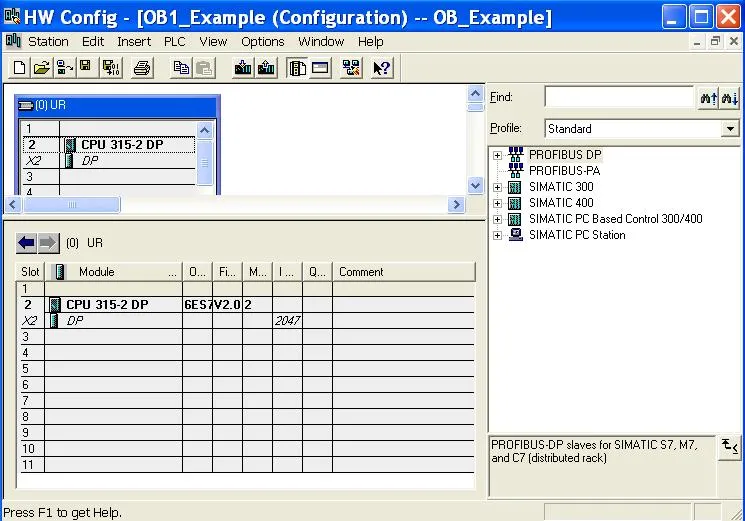
Task: Open the Profile dropdown
Action: point(730,129)
